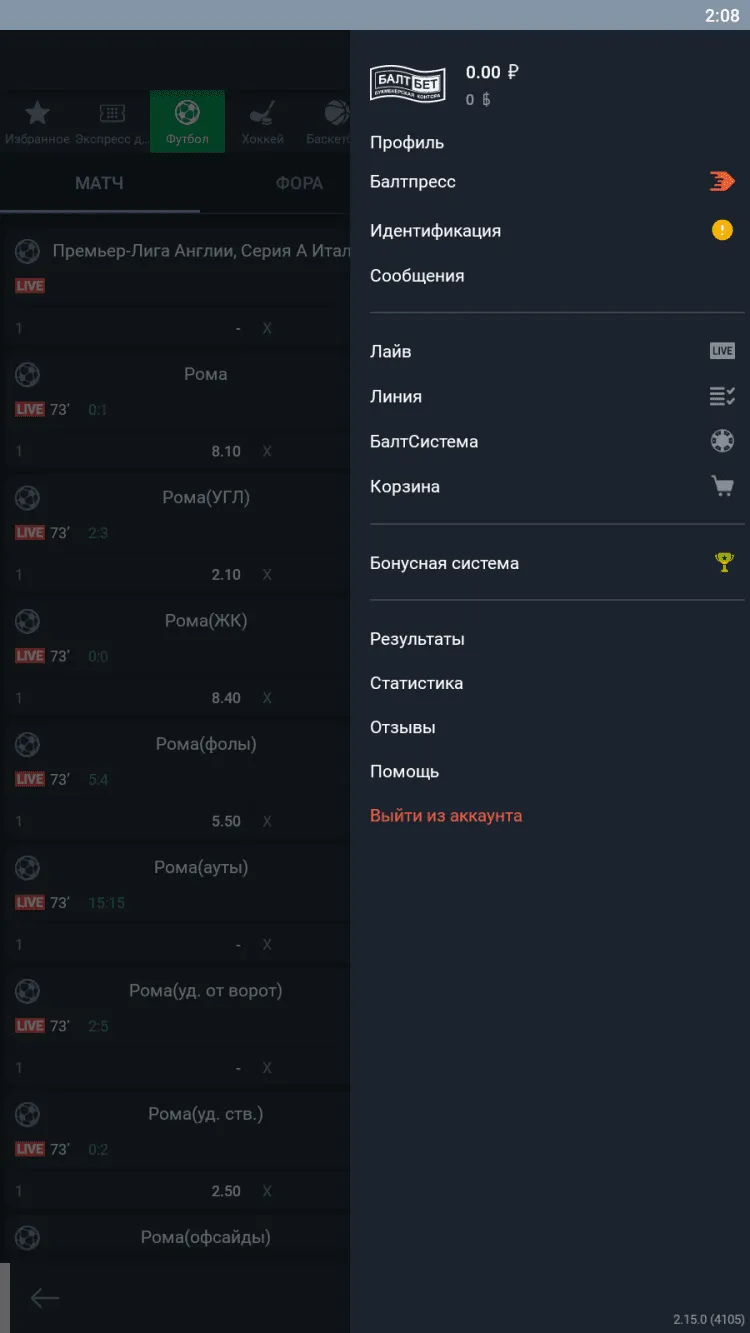Switch to the МАТЧ tab
750x1333 pixels.
click(99, 184)
